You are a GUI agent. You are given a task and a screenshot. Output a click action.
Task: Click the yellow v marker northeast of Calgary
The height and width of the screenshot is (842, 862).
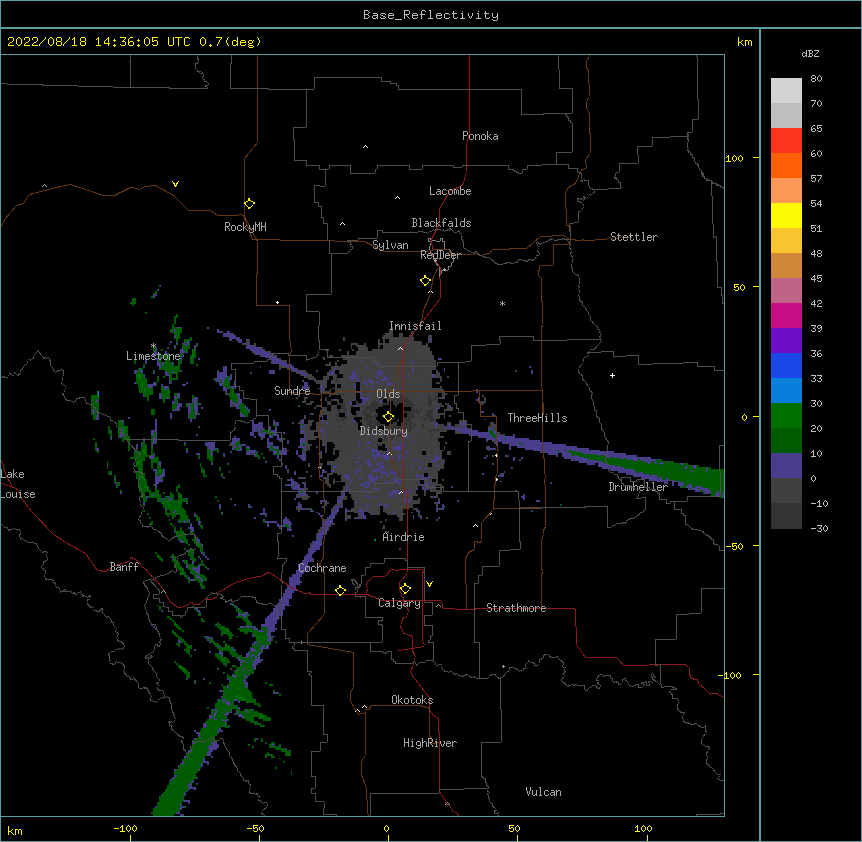point(429,584)
